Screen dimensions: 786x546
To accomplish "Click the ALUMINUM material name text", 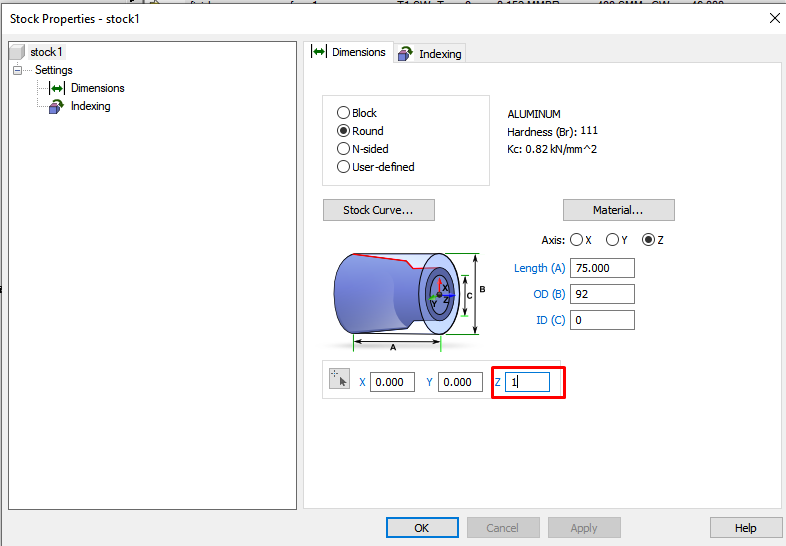I will [534, 114].
